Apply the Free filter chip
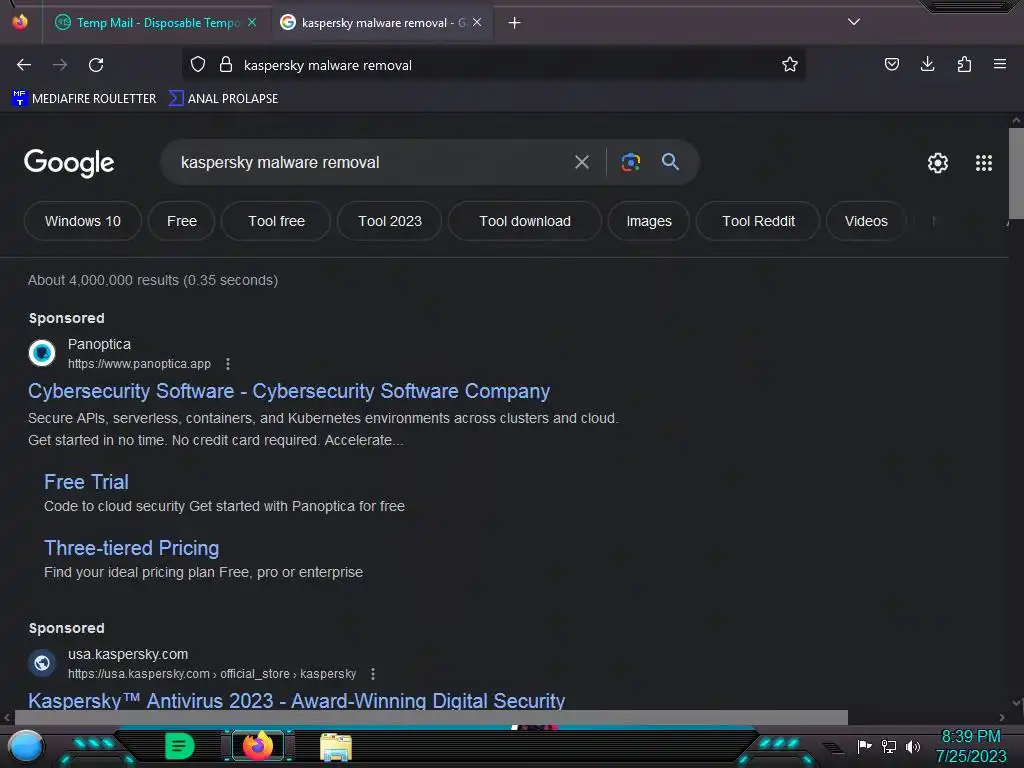The width and height of the screenshot is (1024, 768). pyautogui.click(x=182, y=221)
